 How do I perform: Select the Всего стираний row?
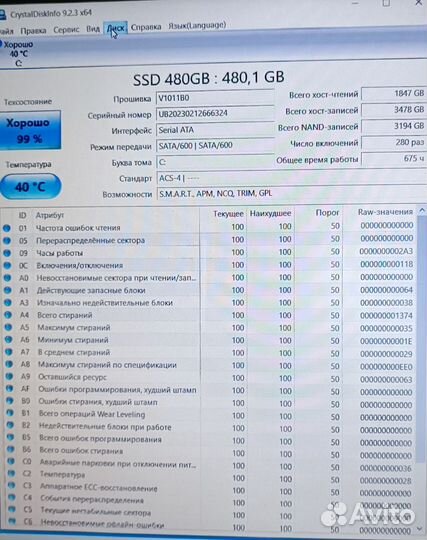[209, 315]
